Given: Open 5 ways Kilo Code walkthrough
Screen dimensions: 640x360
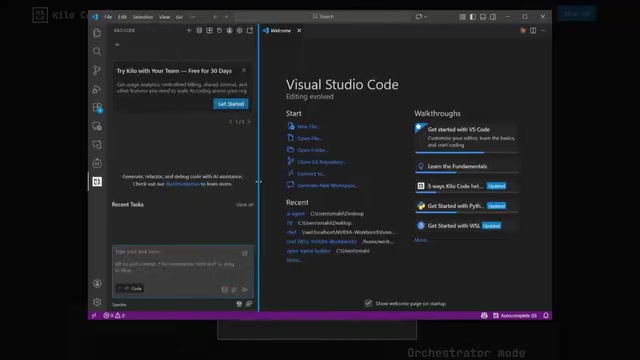Looking at the screenshot, I should [467, 186].
